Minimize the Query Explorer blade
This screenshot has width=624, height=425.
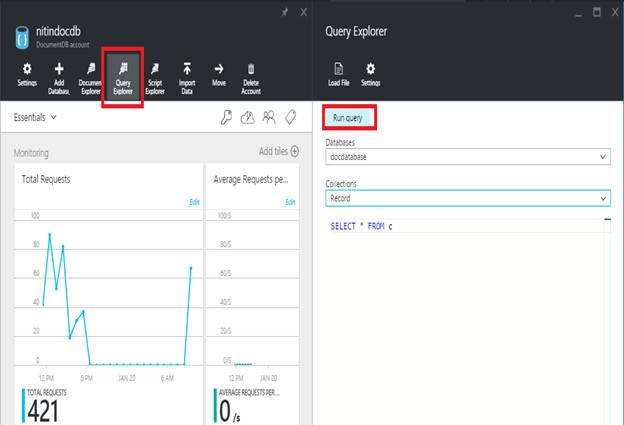(579, 15)
